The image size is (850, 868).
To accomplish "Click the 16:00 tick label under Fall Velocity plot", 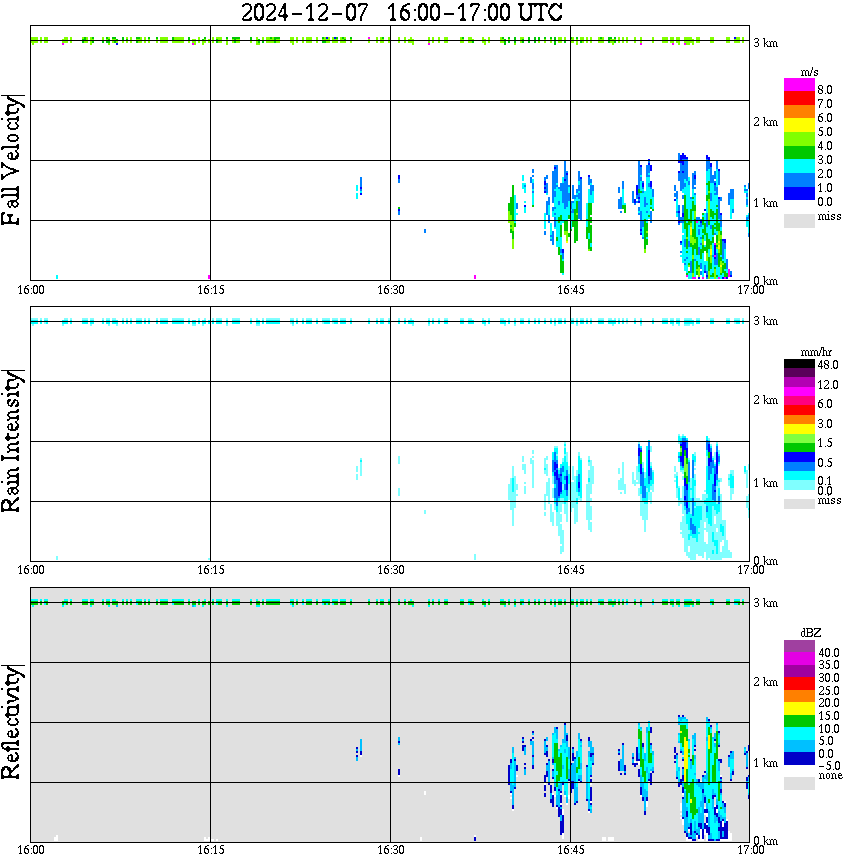I will coord(32,290).
